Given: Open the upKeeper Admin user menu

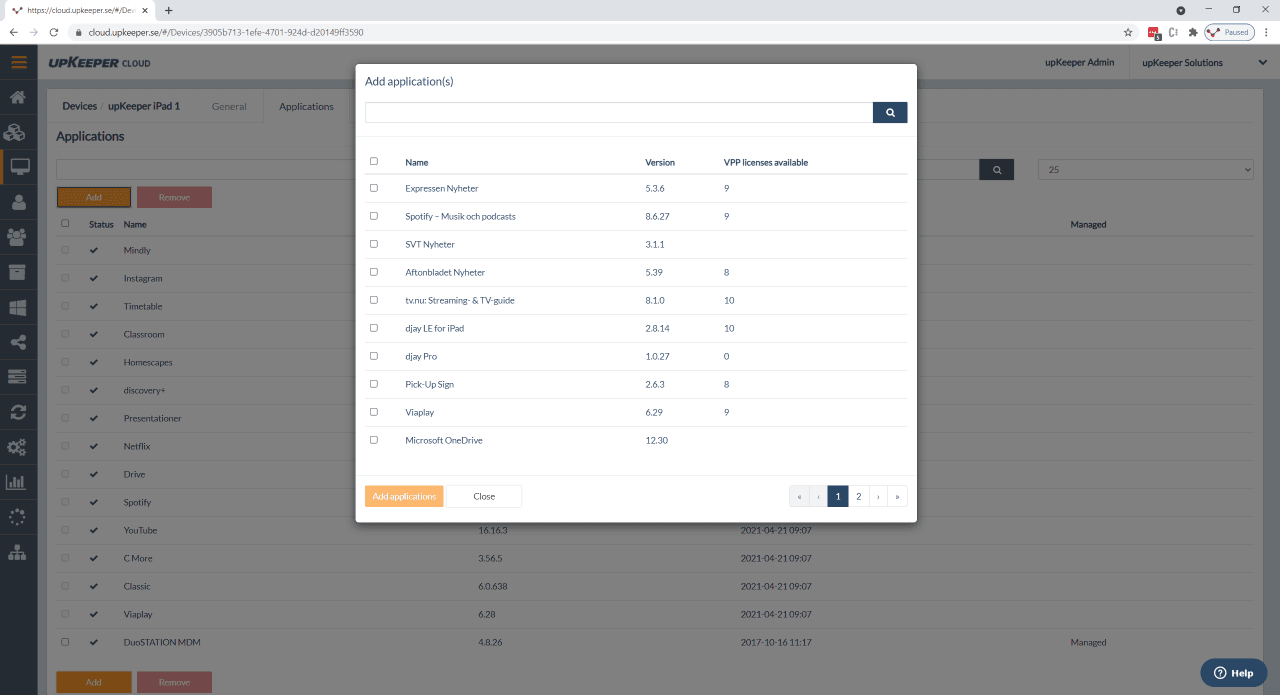Looking at the screenshot, I should point(1079,63).
